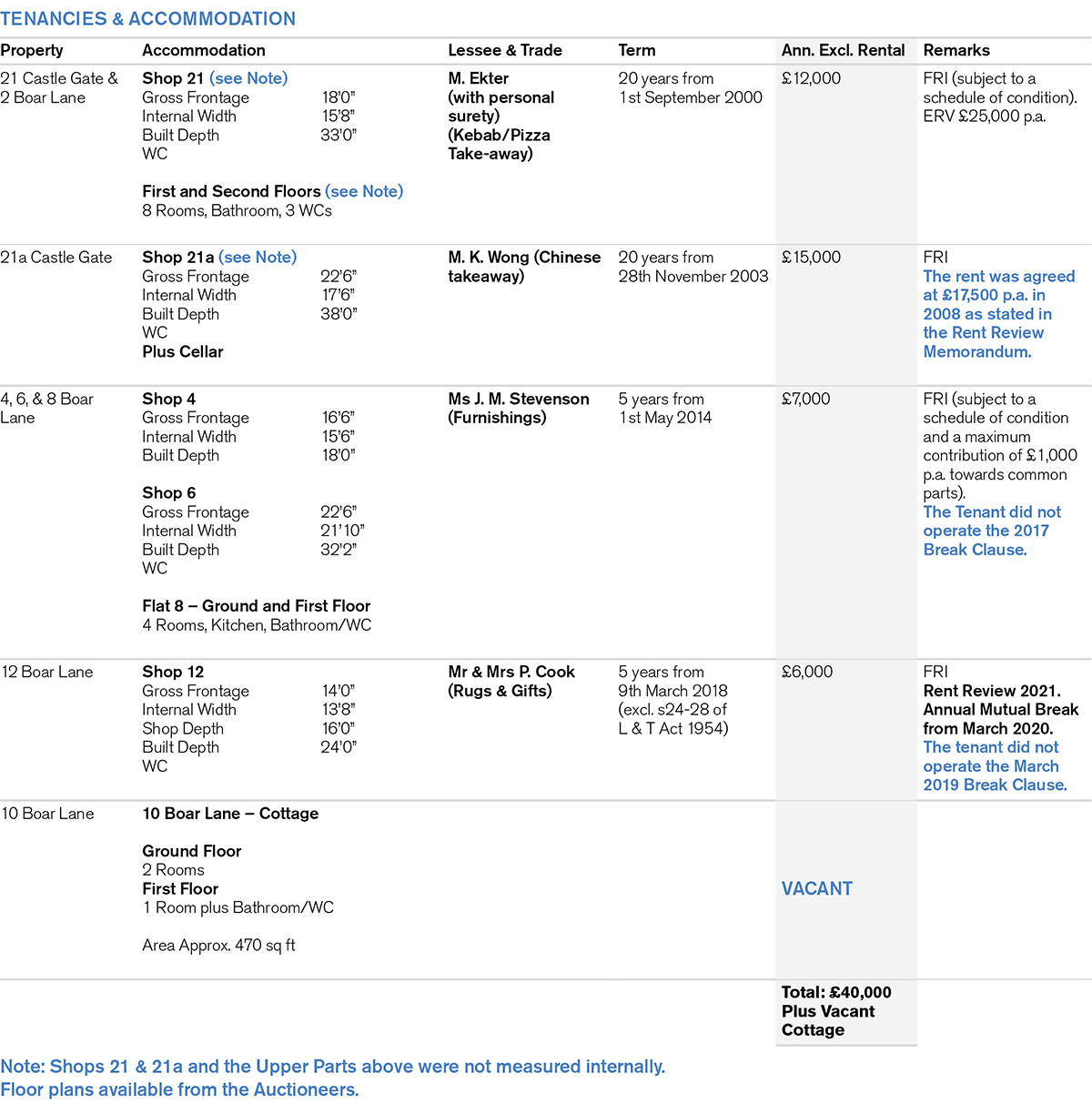
Task: Click the "(see Note)" link beside Shop 21
Action: pyautogui.click(x=248, y=78)
